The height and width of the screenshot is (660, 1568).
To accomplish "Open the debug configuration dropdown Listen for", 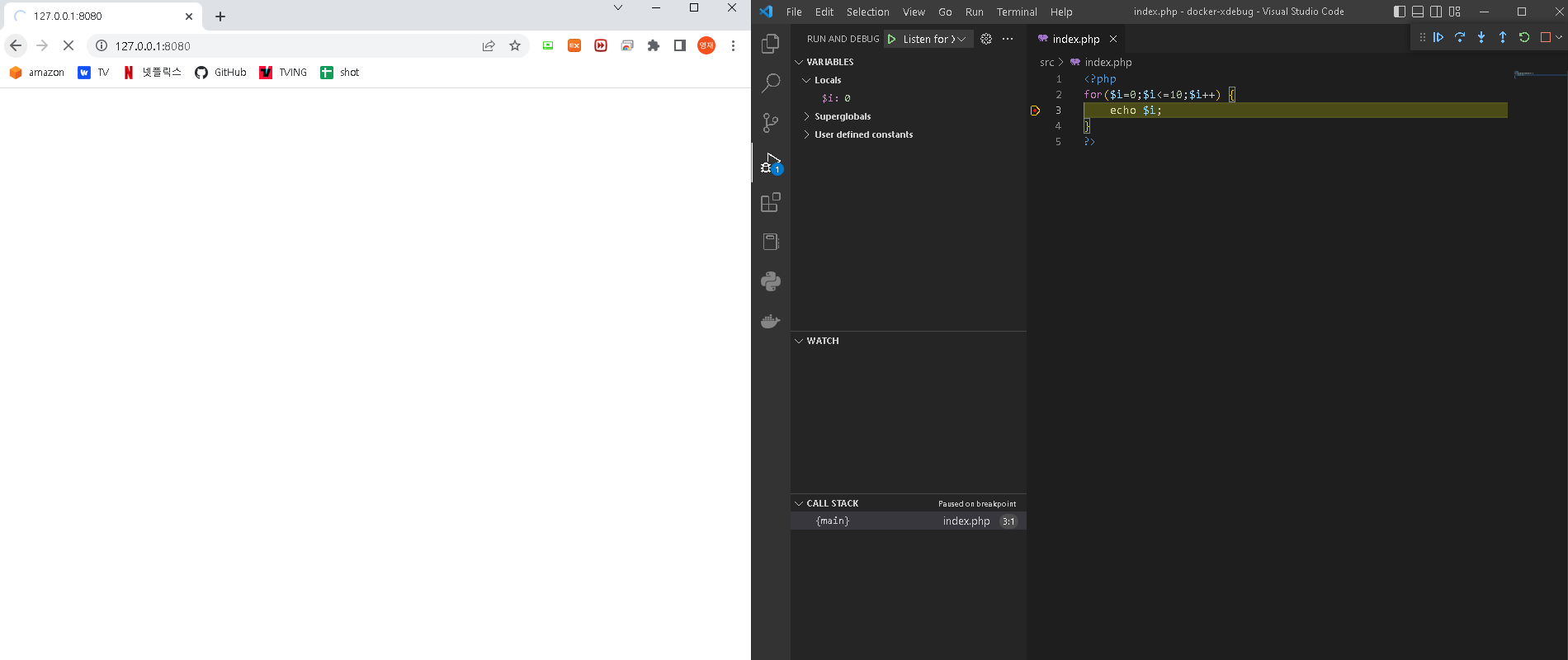I will coord(934,39).
